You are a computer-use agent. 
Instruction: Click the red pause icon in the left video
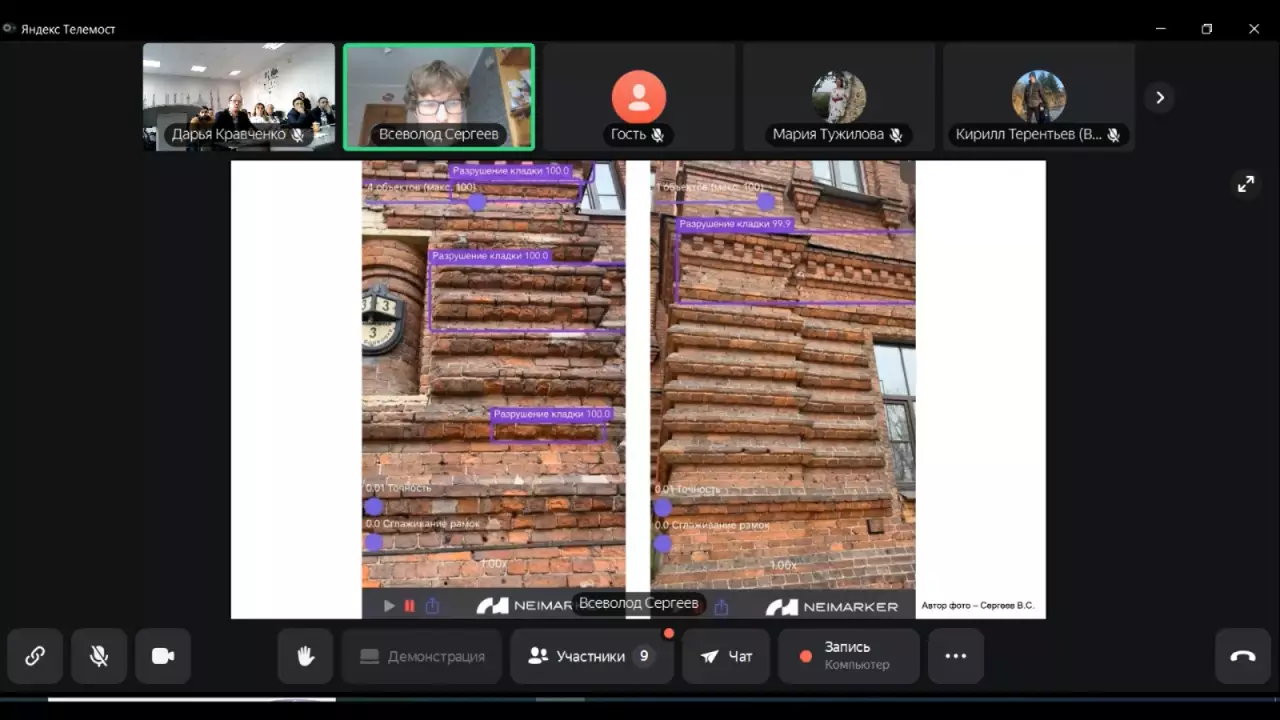409,606
